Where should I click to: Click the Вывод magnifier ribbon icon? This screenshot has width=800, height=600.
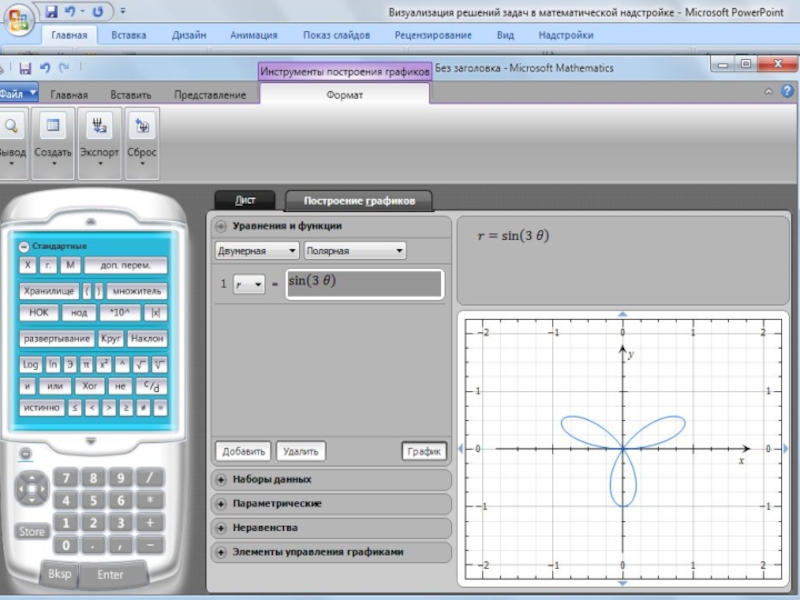11,126
